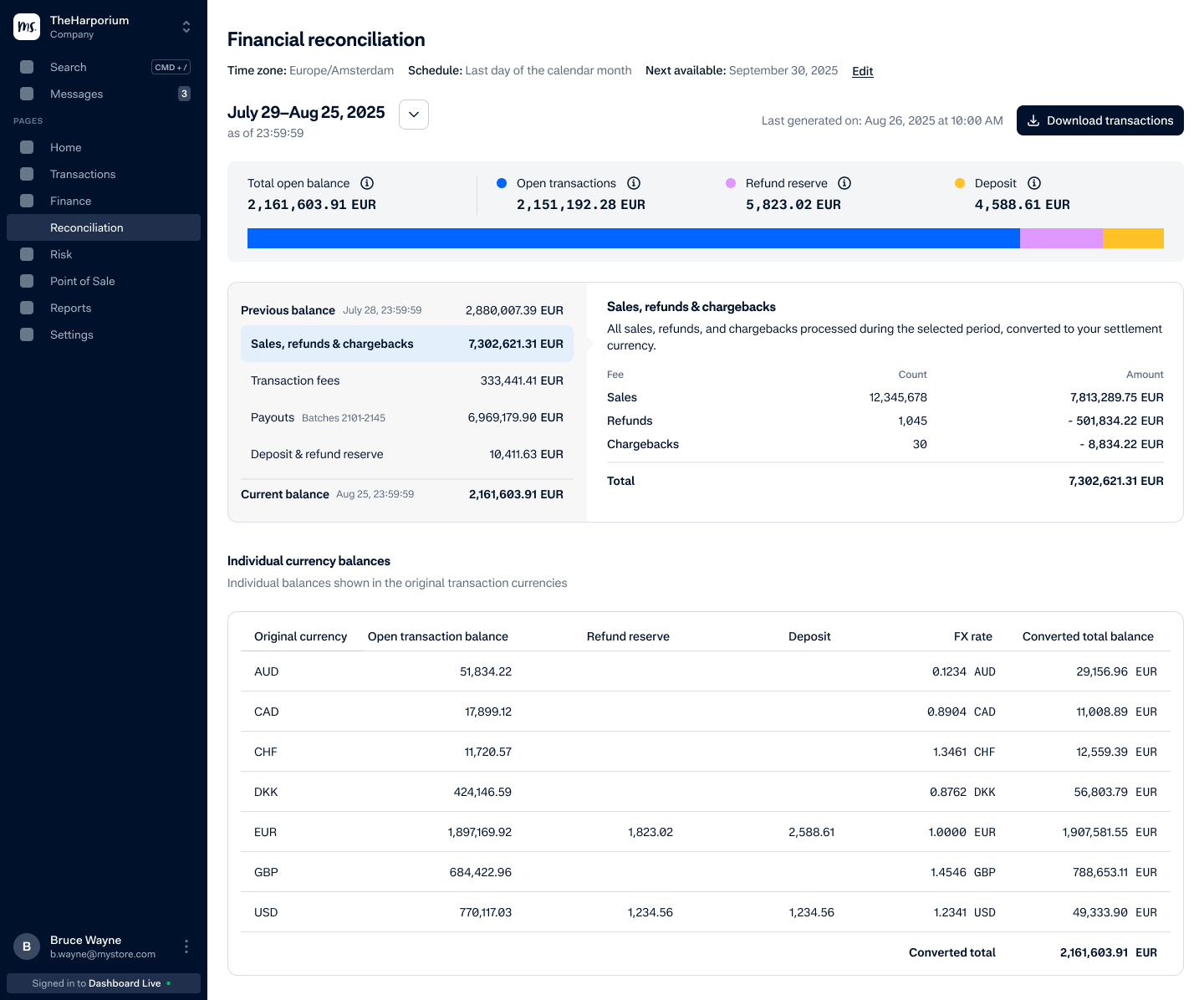Click the Search sidebar icon
The width and height of the screenshot is (1204, 1000).
tap(27, 67)
